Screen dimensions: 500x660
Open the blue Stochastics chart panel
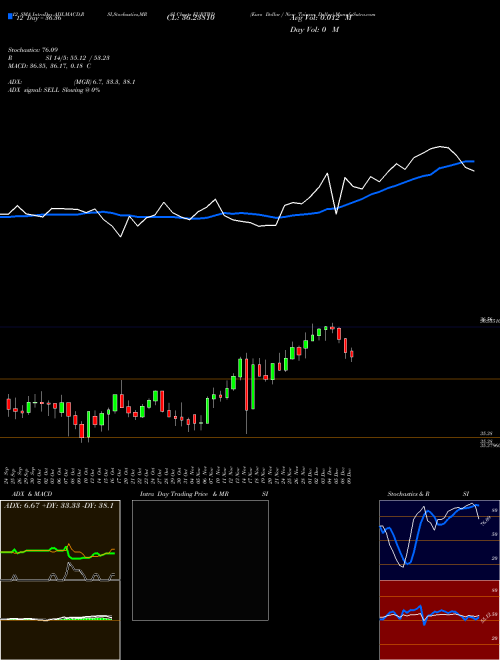(x=439, y=540)
